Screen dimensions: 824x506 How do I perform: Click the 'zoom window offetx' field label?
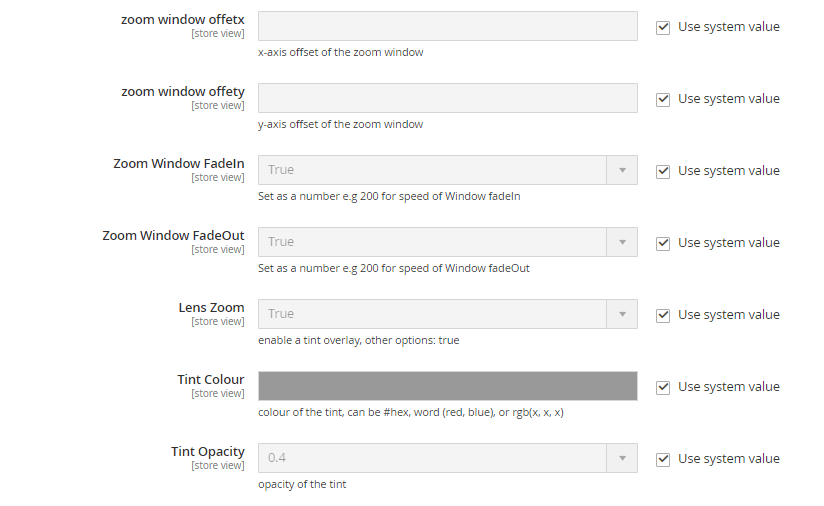[x=182, y=20]
